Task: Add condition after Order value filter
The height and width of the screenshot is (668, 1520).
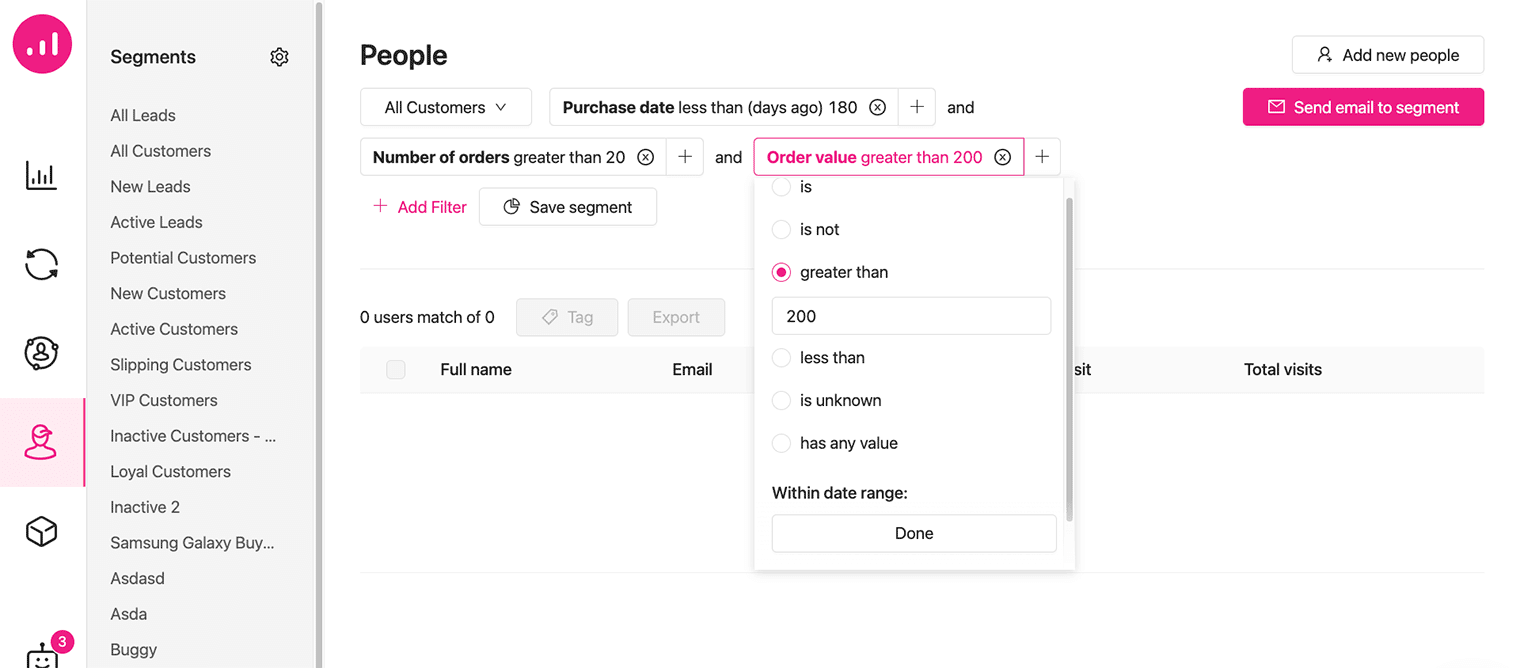Action: 1042,157
